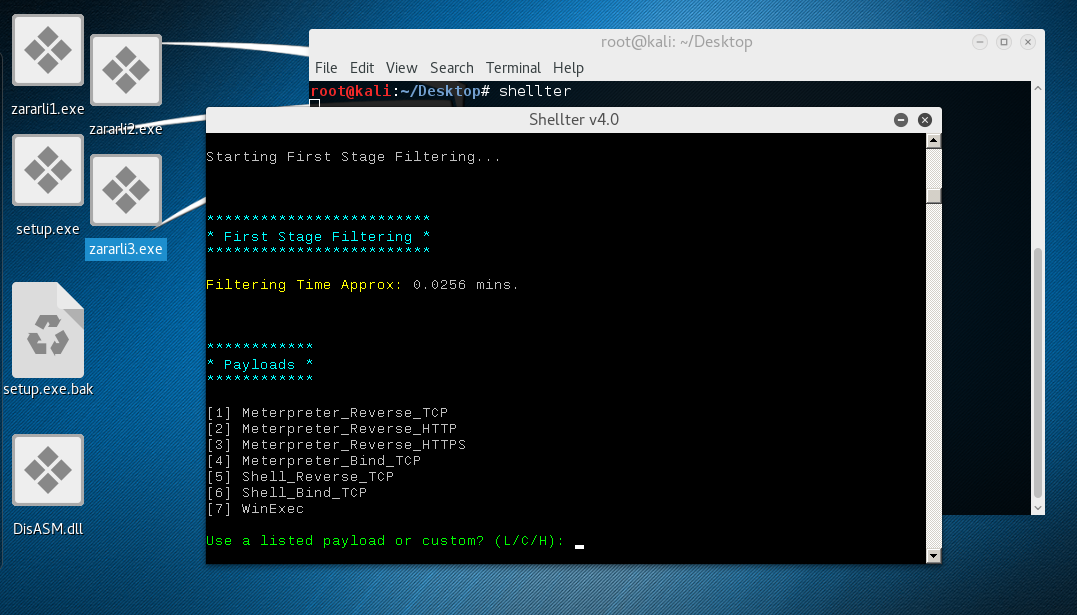Click Shellter scrollbar down arrow
The width and height of the screenshot is (1077, 615).
point(934,556)
